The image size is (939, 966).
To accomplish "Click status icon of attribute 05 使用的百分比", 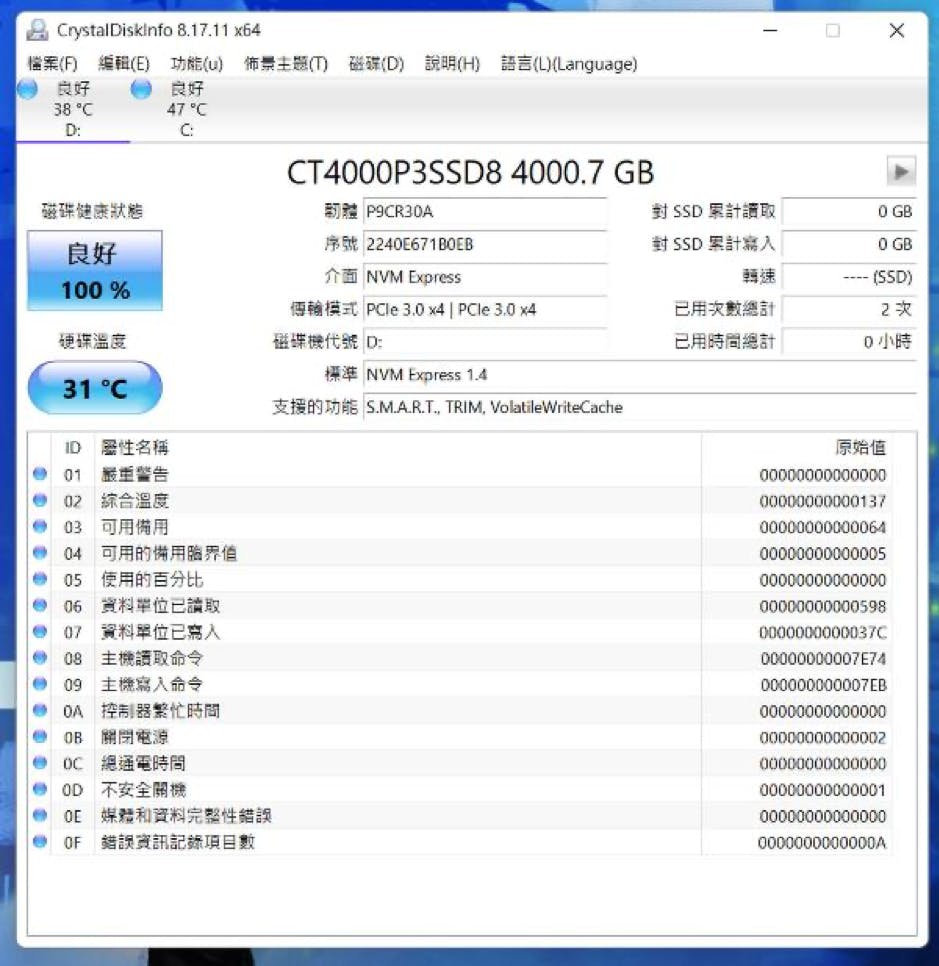I will coord(40,579).
